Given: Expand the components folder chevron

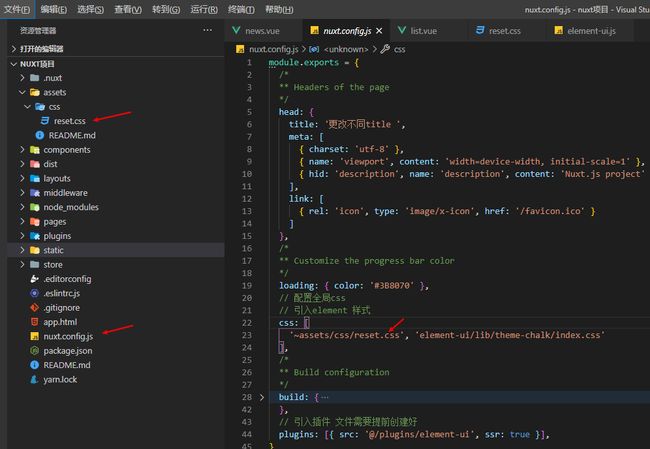Looking at the screenshot, I should coord(22,149).
